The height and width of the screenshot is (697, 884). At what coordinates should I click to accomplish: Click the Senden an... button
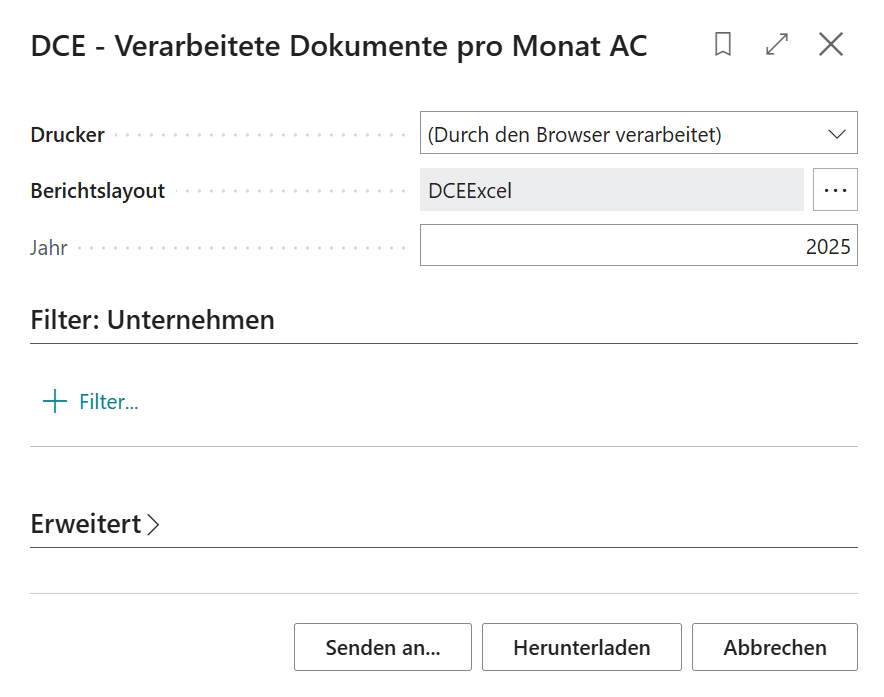pyautogui.click(x=382, y=647)
